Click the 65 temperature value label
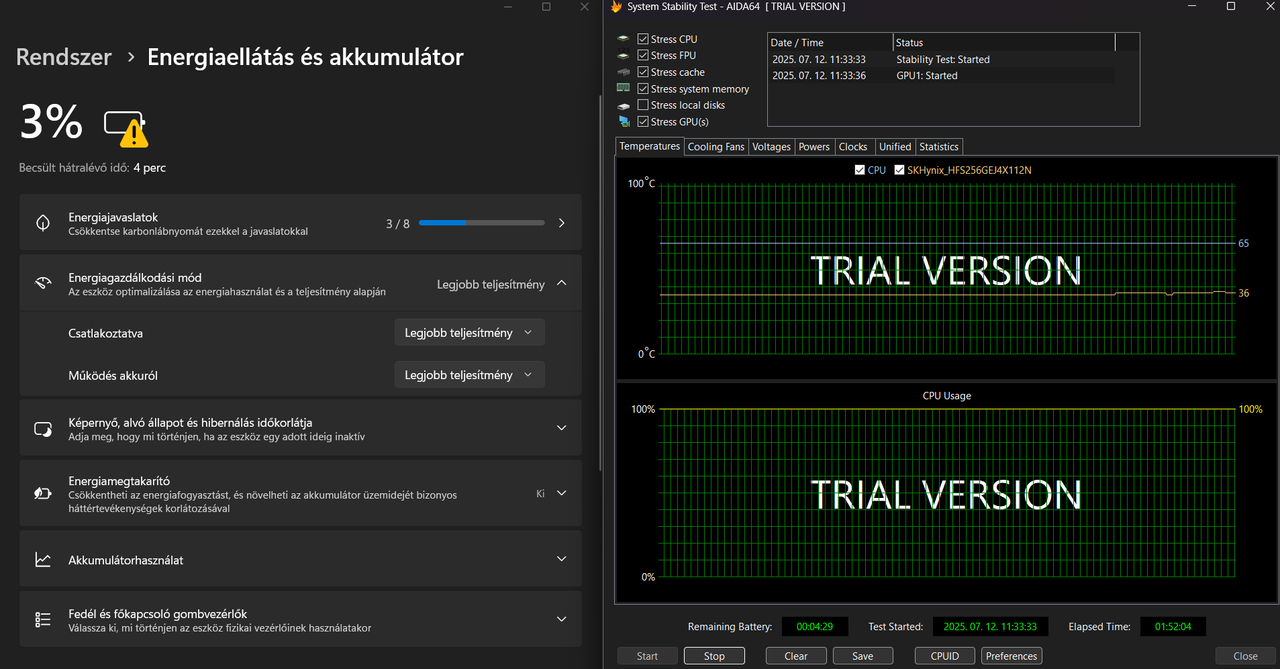The height and width of the screenshot is (669, 1280). pos(1244,243)
